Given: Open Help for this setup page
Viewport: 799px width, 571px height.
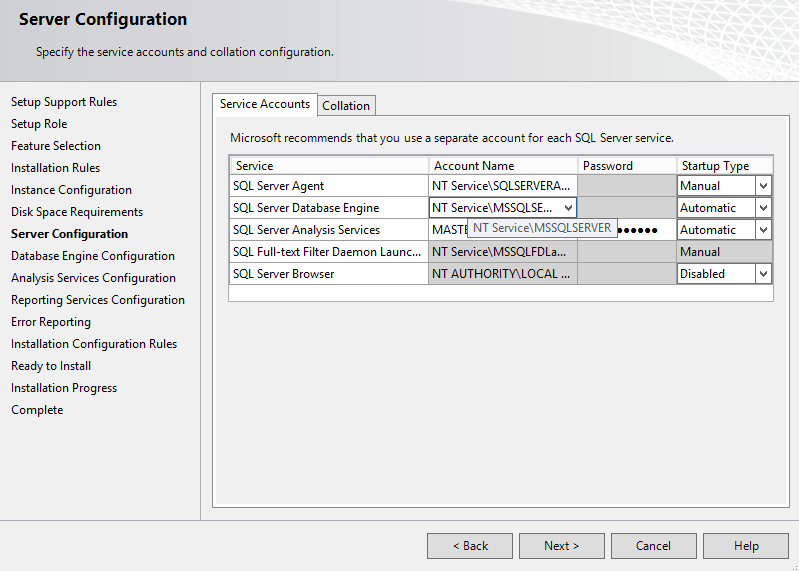Looking at the screenshot, I should pyautogui.click(x=746, y=546).
